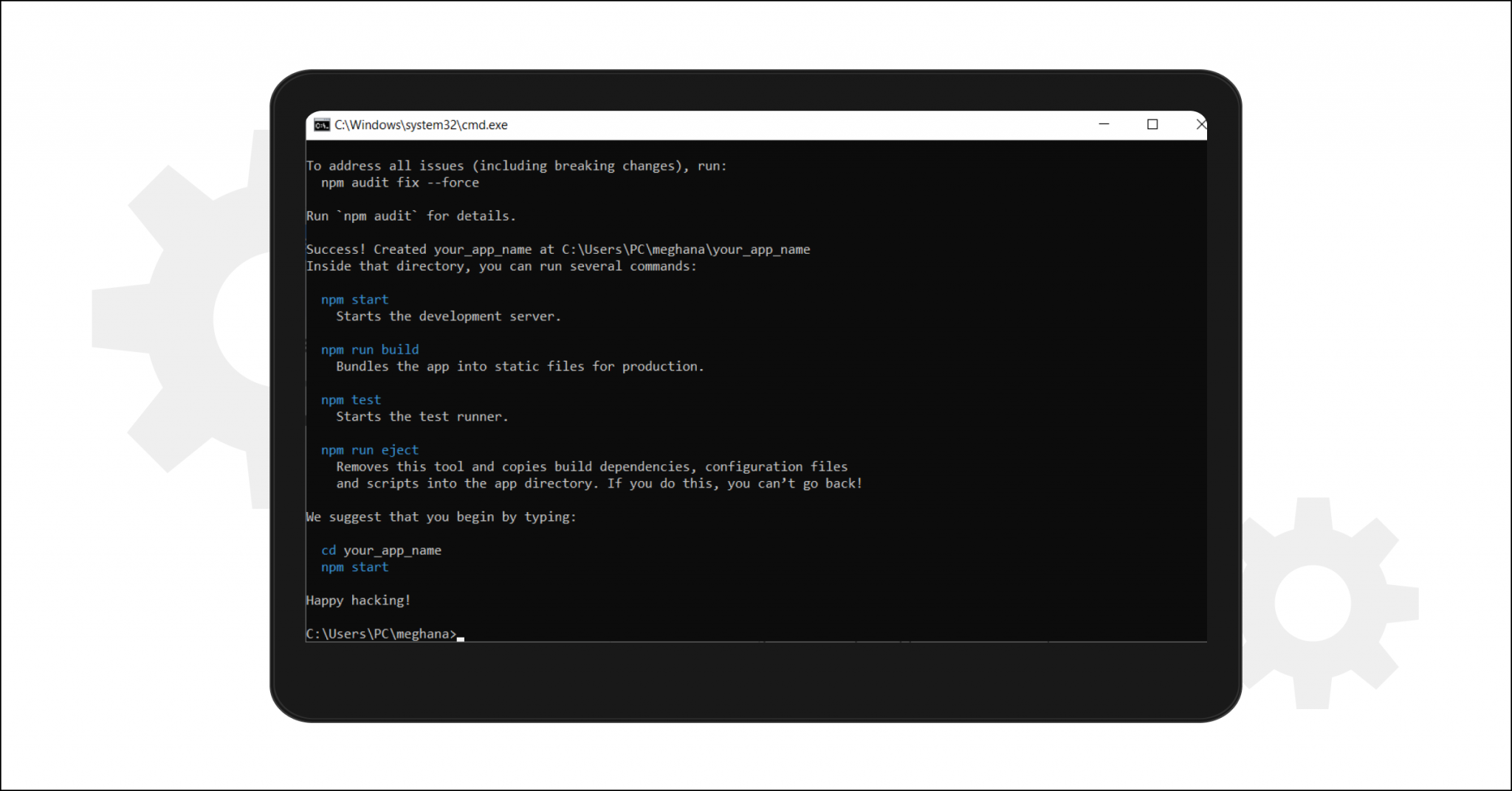Click the minimize button of cmd window
Image resolution: width=1512 pixels, height=791 pixels.
[1104, 125]
